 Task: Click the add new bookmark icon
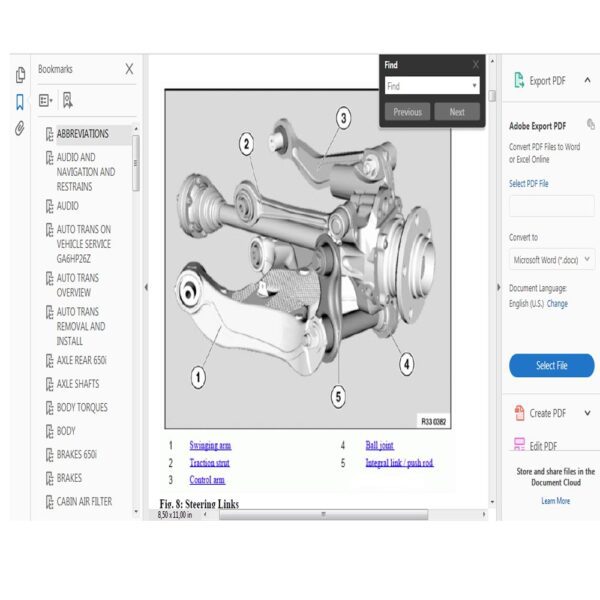pyautogui.click(x=68, y=100)
